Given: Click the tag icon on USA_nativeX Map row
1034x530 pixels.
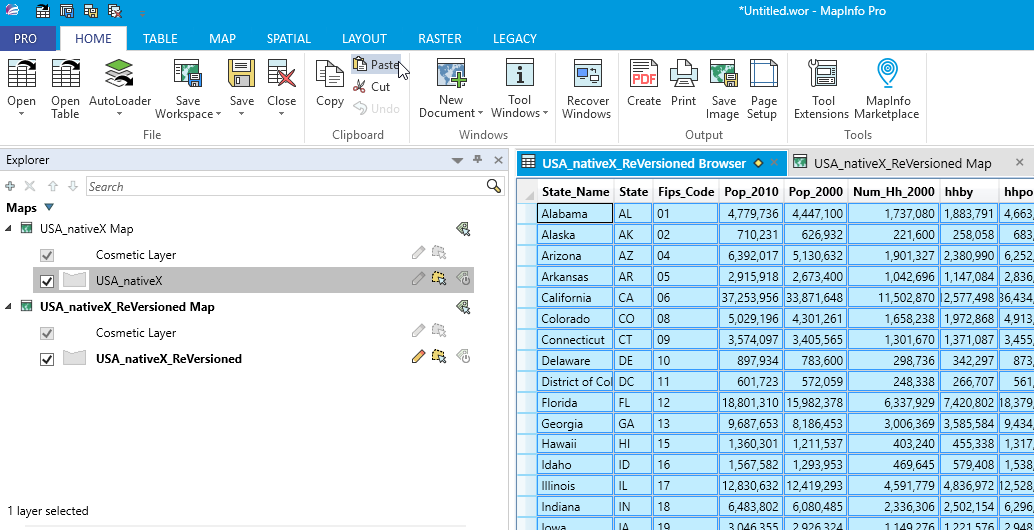Looking at the screenshot, I should pyautogui.click(x=463, y=229).
